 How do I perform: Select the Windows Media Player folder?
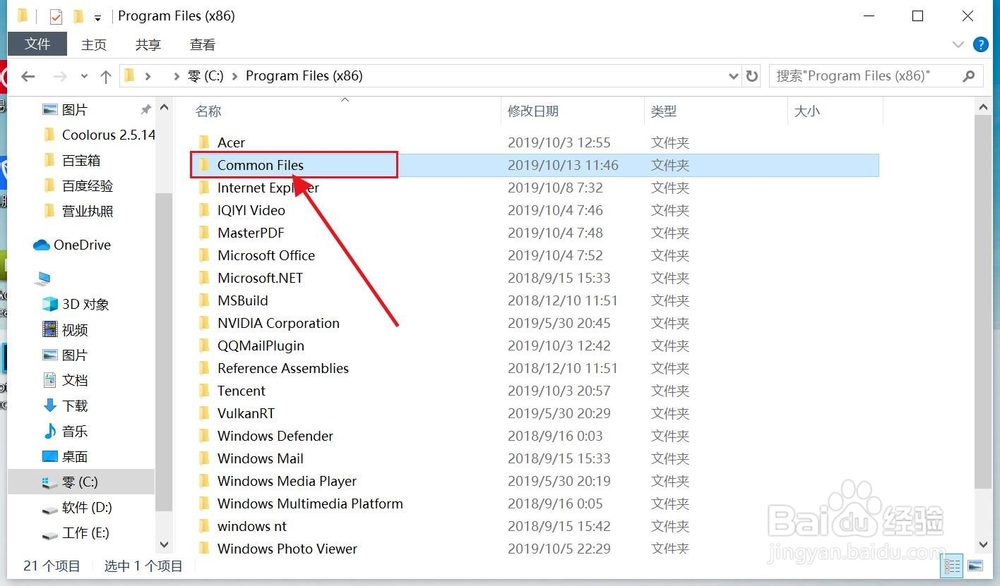tap(287, 481)
